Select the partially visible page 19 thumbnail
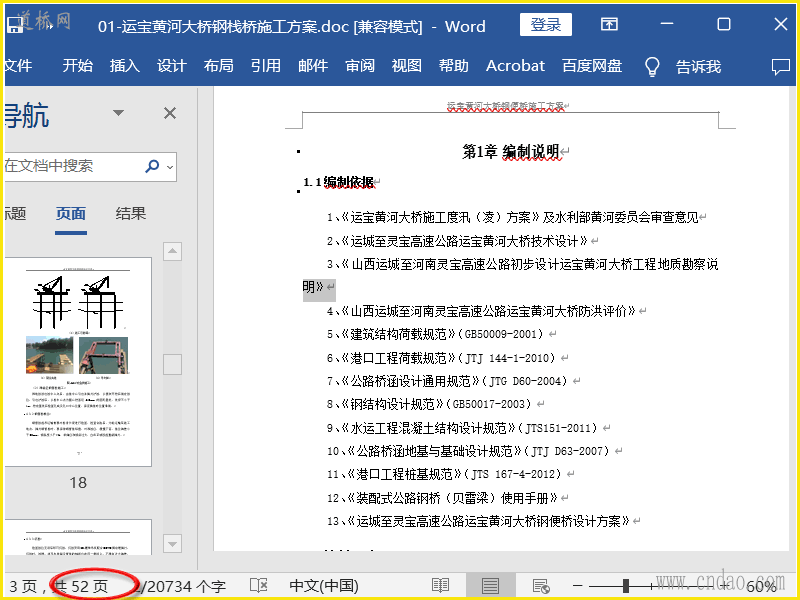 [78, 537]
